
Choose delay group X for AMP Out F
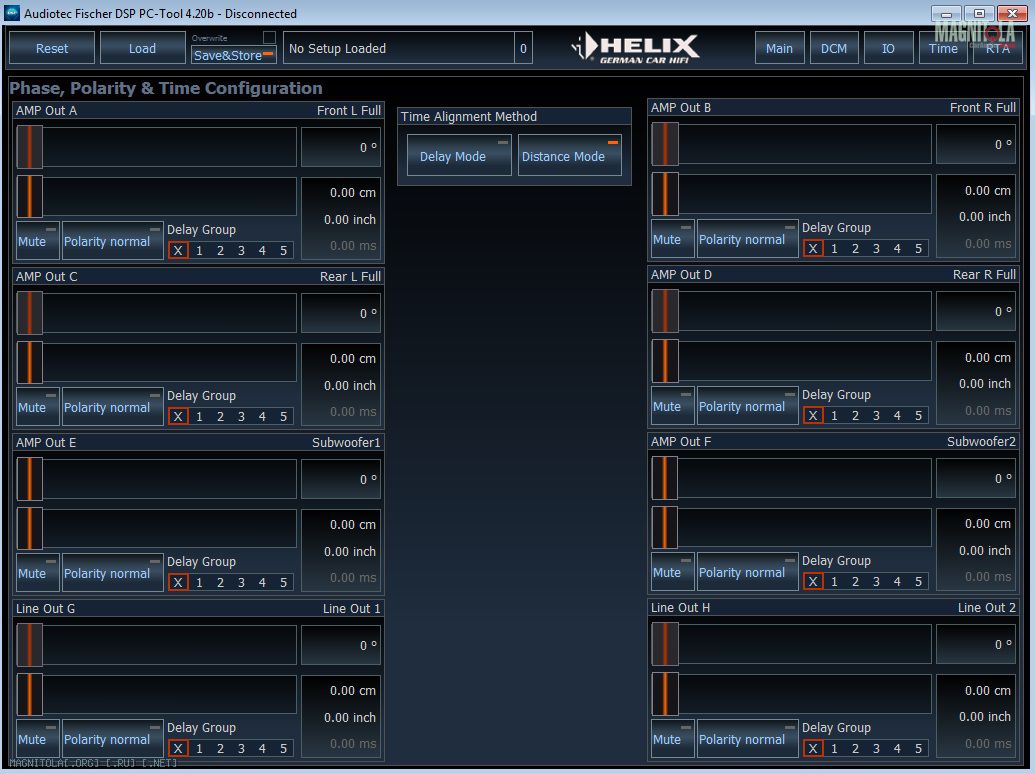click(x=813, y=582)
